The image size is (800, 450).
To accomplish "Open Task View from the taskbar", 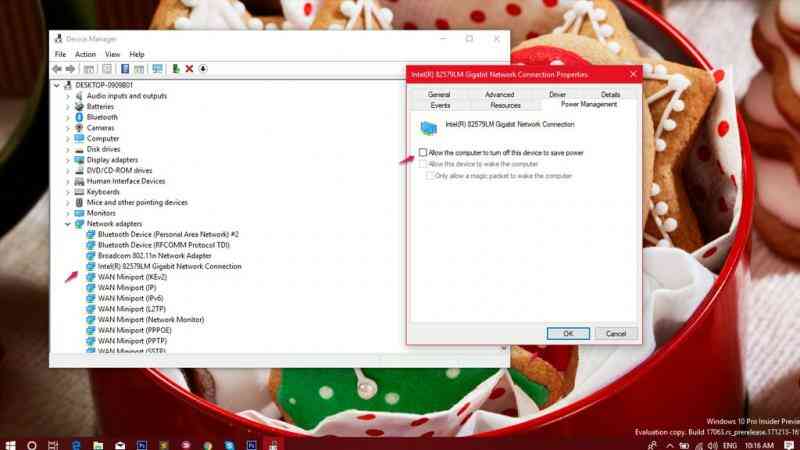I will [53, 445].
